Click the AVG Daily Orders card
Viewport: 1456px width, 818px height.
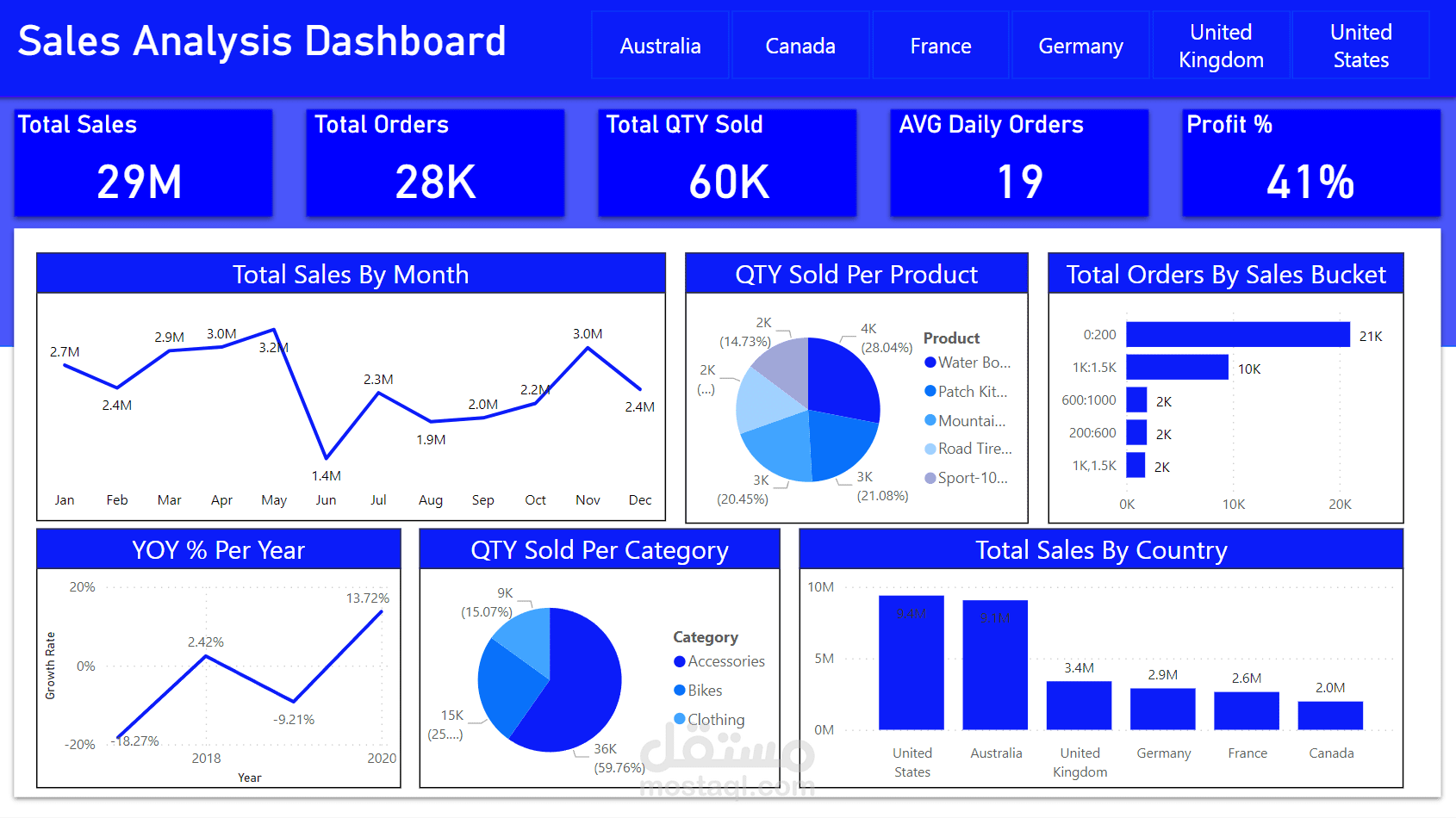pos(1018,162)
